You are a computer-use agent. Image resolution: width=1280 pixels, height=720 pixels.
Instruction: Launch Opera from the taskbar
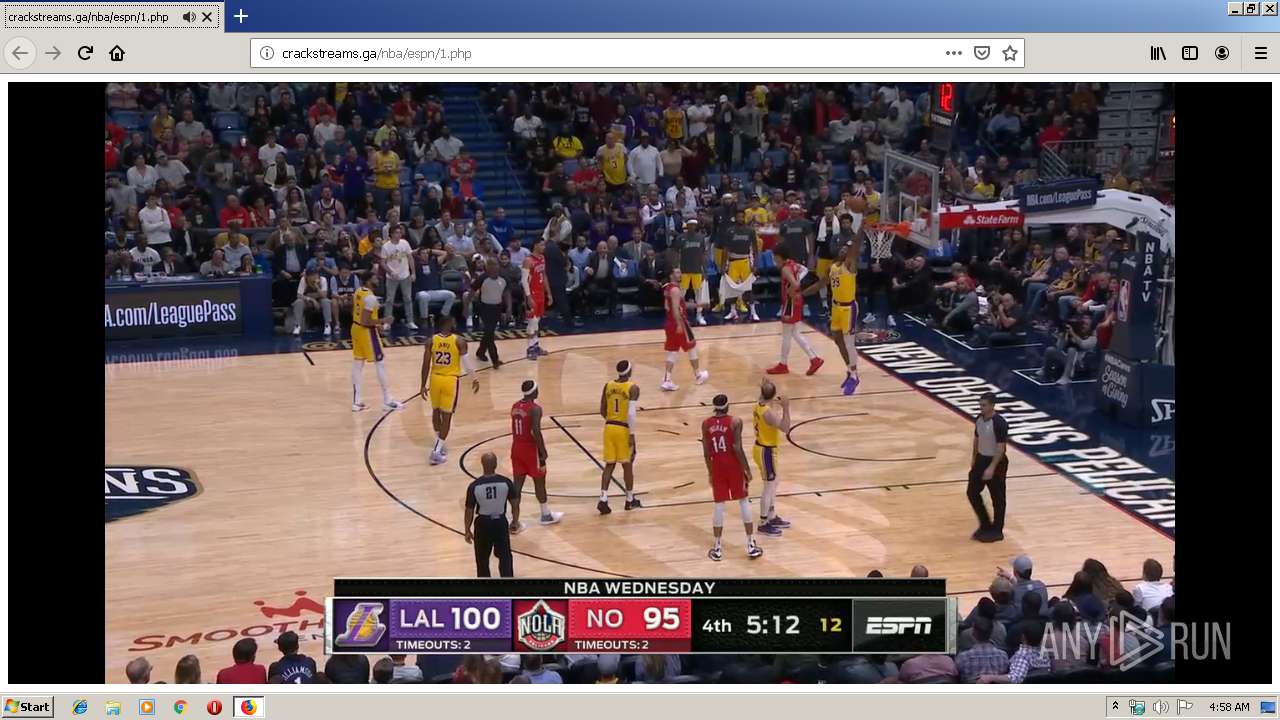pyautogui.click(x=214, y=707)
